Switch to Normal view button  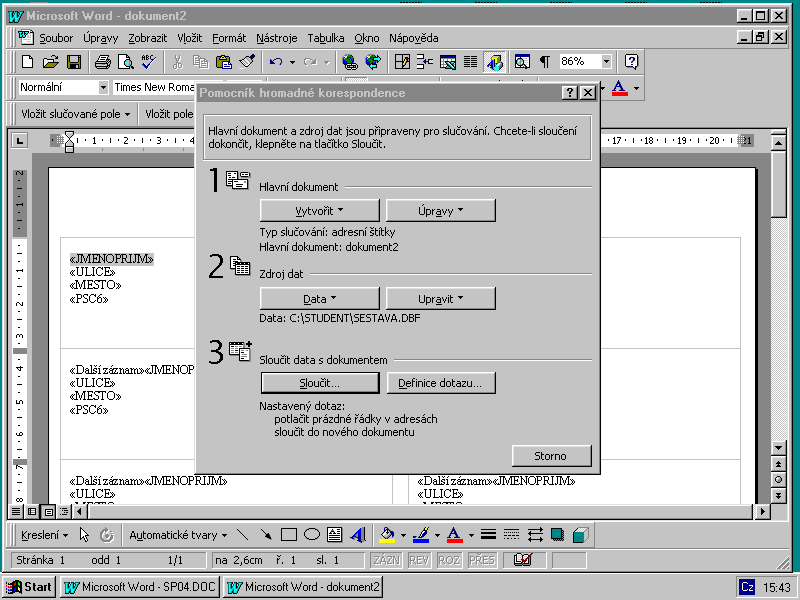[x=16, y=511]
